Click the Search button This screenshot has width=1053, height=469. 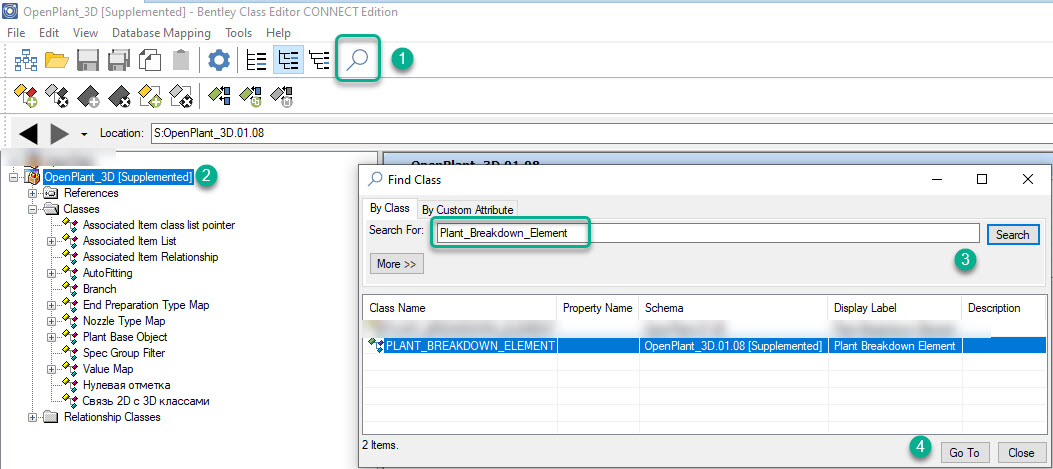pyautogui.click(x=1013, y=234)
